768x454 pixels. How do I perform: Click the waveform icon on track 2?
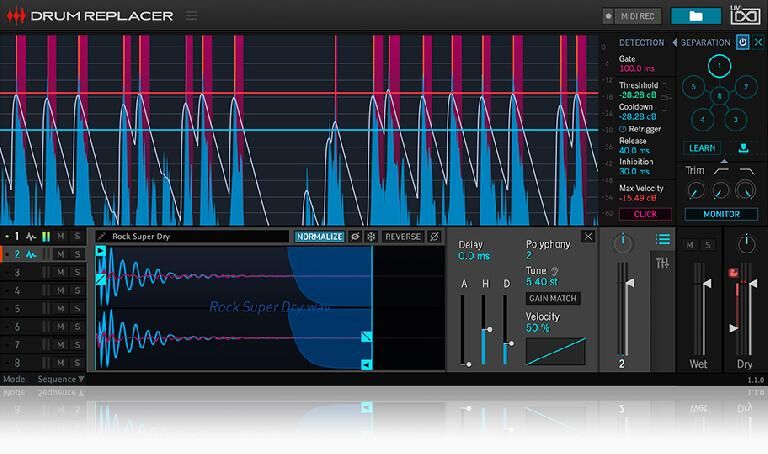click(31, 254)
